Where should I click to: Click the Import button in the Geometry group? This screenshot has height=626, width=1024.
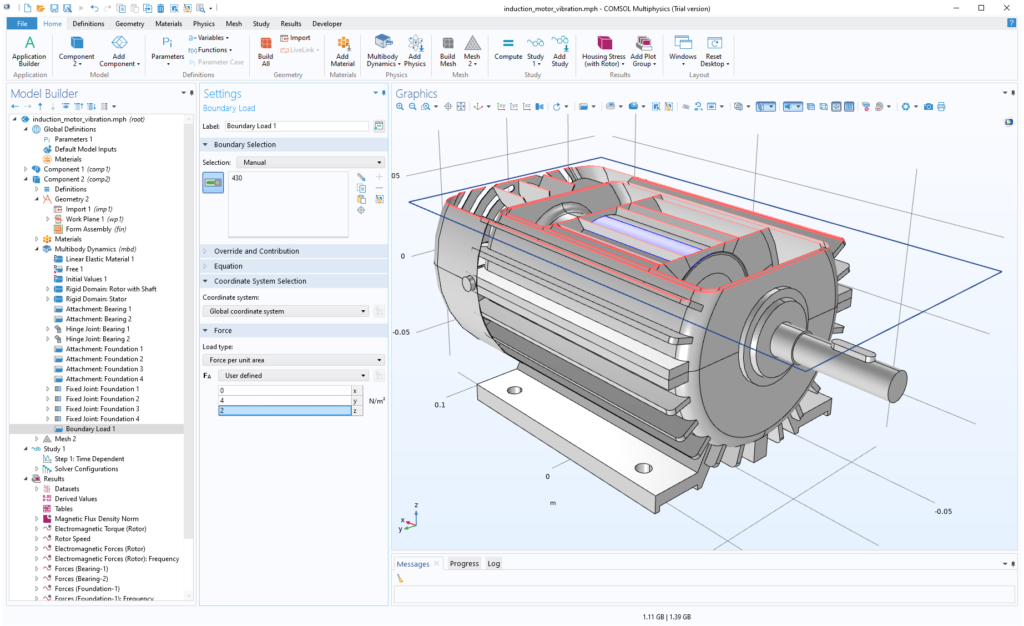(295, 38)
